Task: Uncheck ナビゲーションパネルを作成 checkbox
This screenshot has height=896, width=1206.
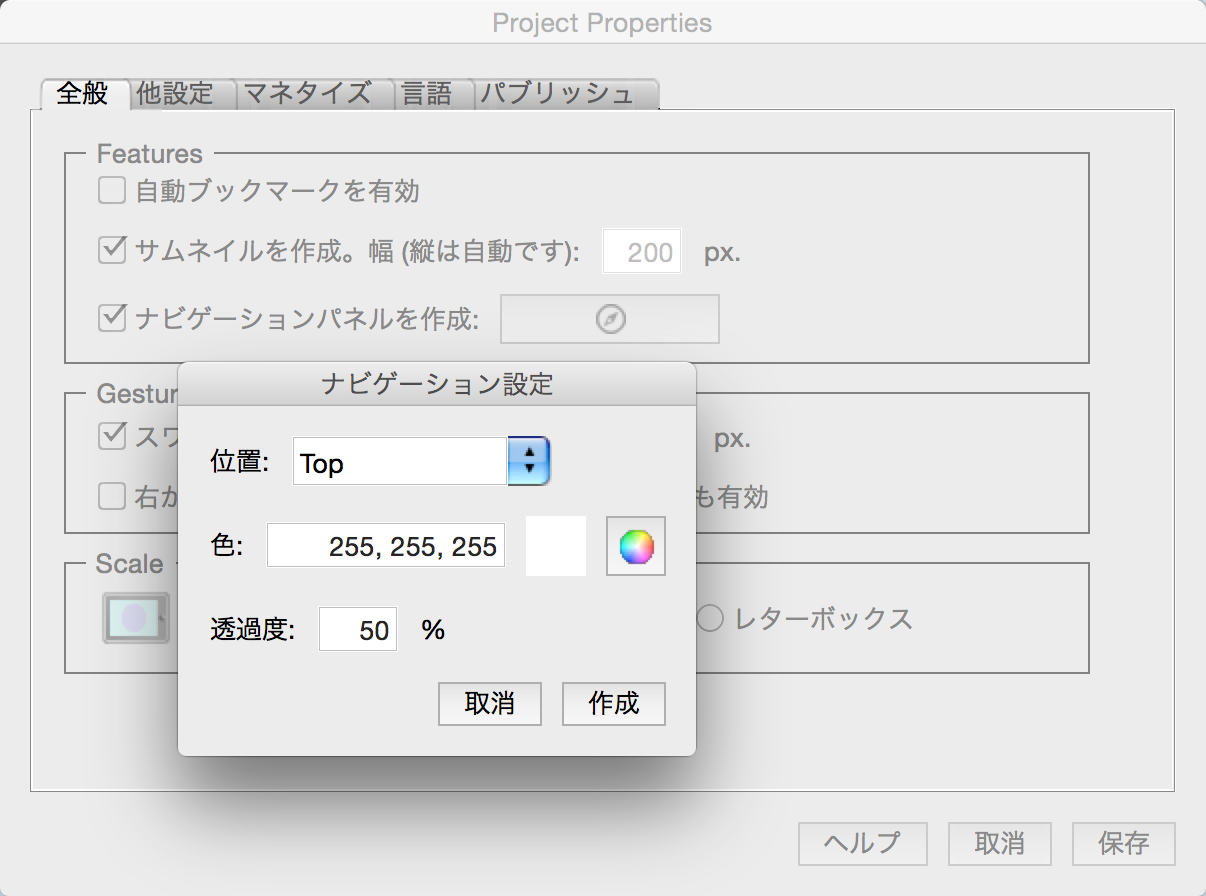Action: (111, 319)
